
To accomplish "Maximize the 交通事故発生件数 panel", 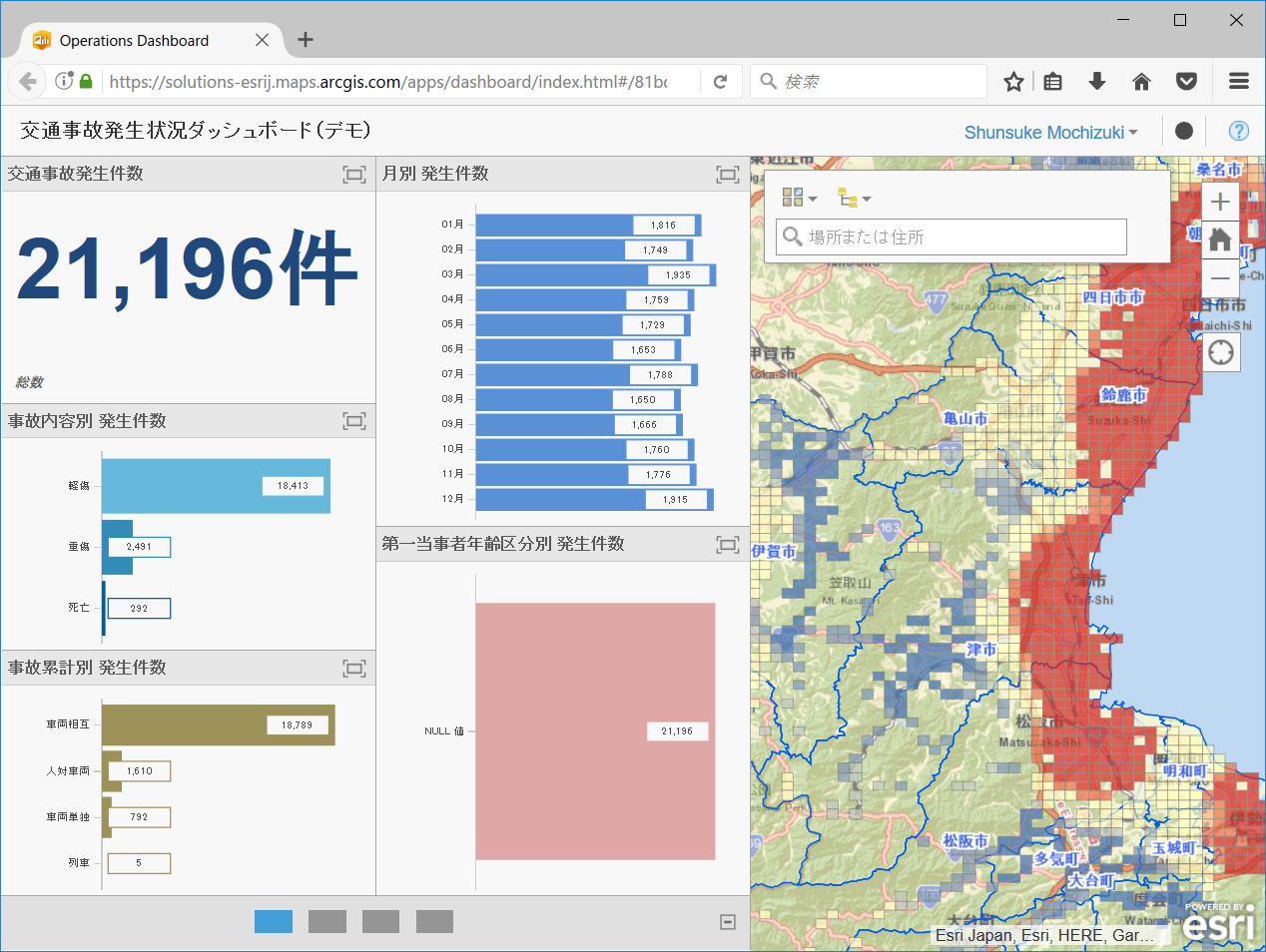I will 353,175.
